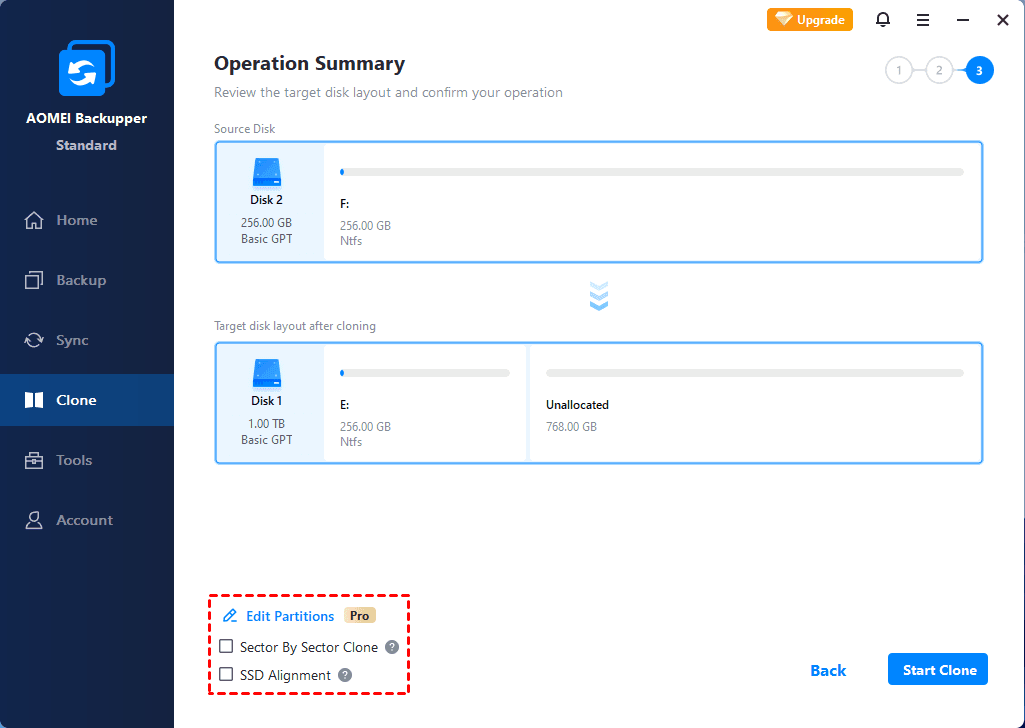Click the Clone book icon
Viewport: 1025px width, 728px height.
pyautogui.click(x=34, y=400)
